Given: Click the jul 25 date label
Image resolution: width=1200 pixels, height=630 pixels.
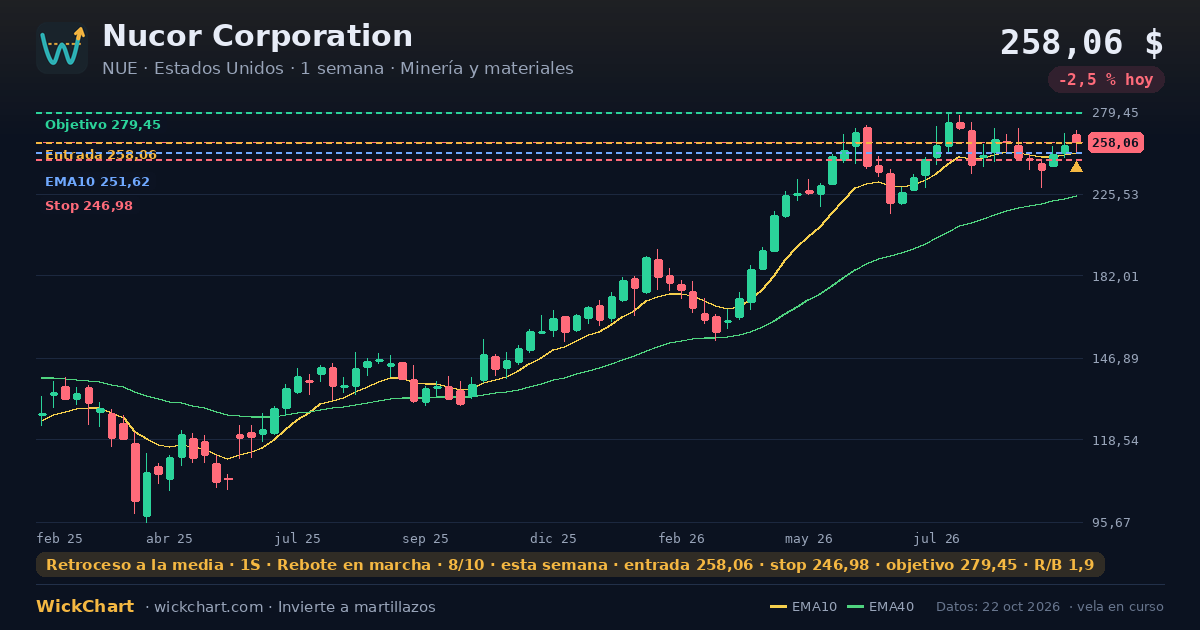Looking at the screenshot, I should pyautogui.click(x=297, y=539).
